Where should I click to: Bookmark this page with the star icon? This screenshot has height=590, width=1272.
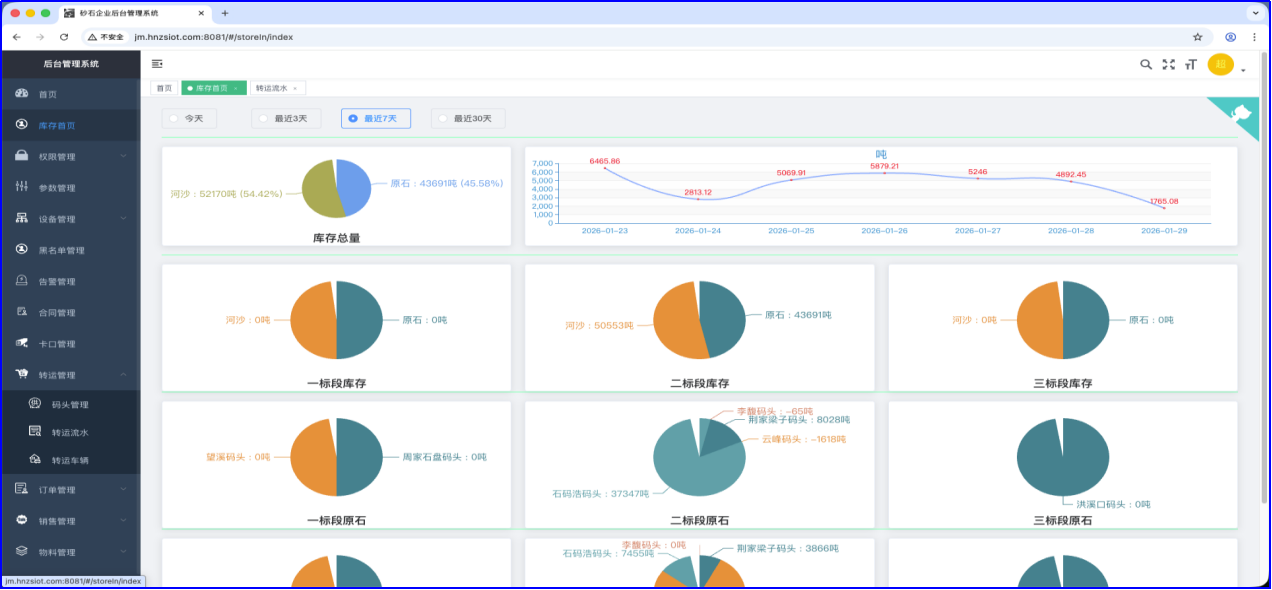tap(1198, 37)
